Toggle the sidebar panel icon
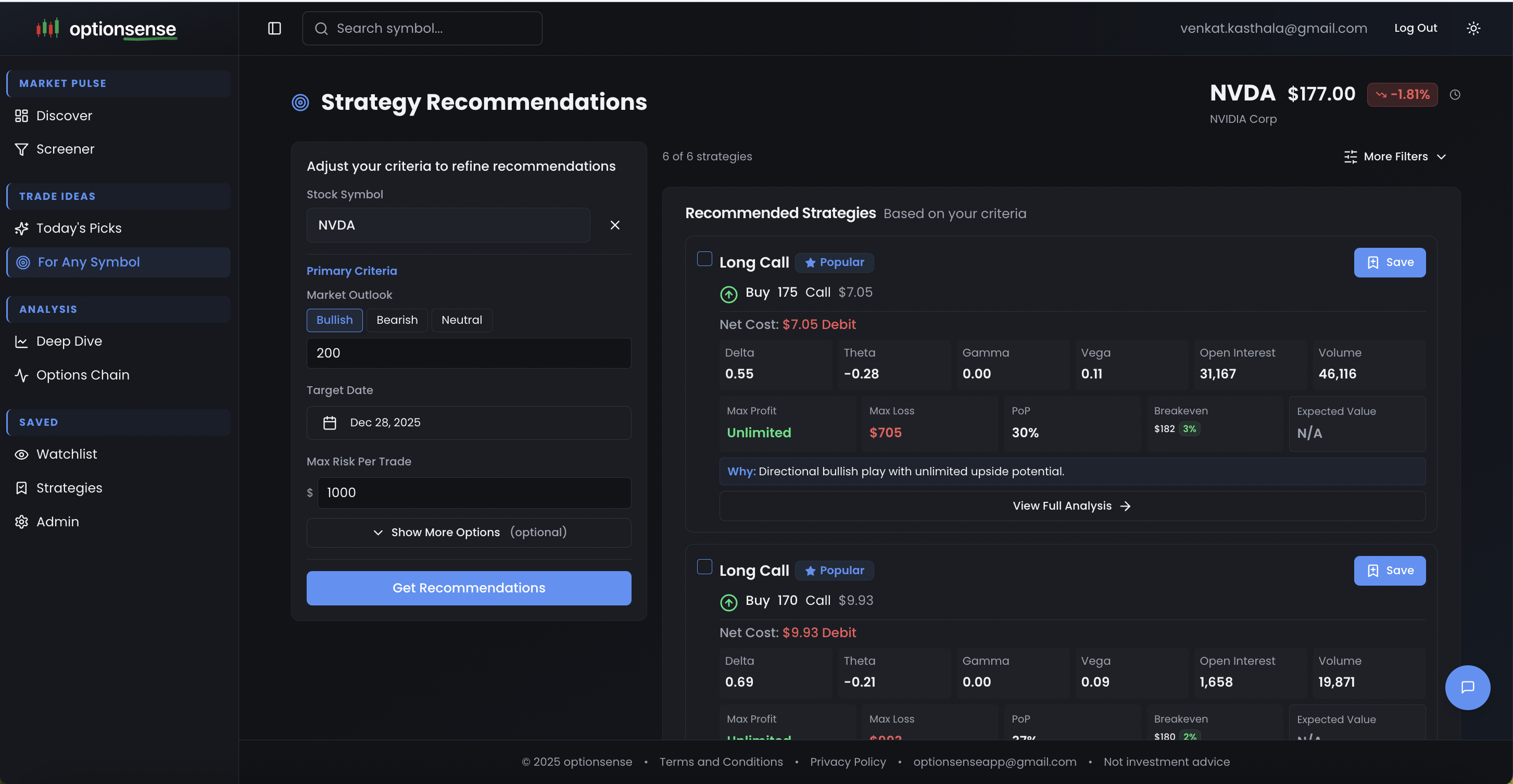This screenshot has height=784, width=1513. coord(274,28)
